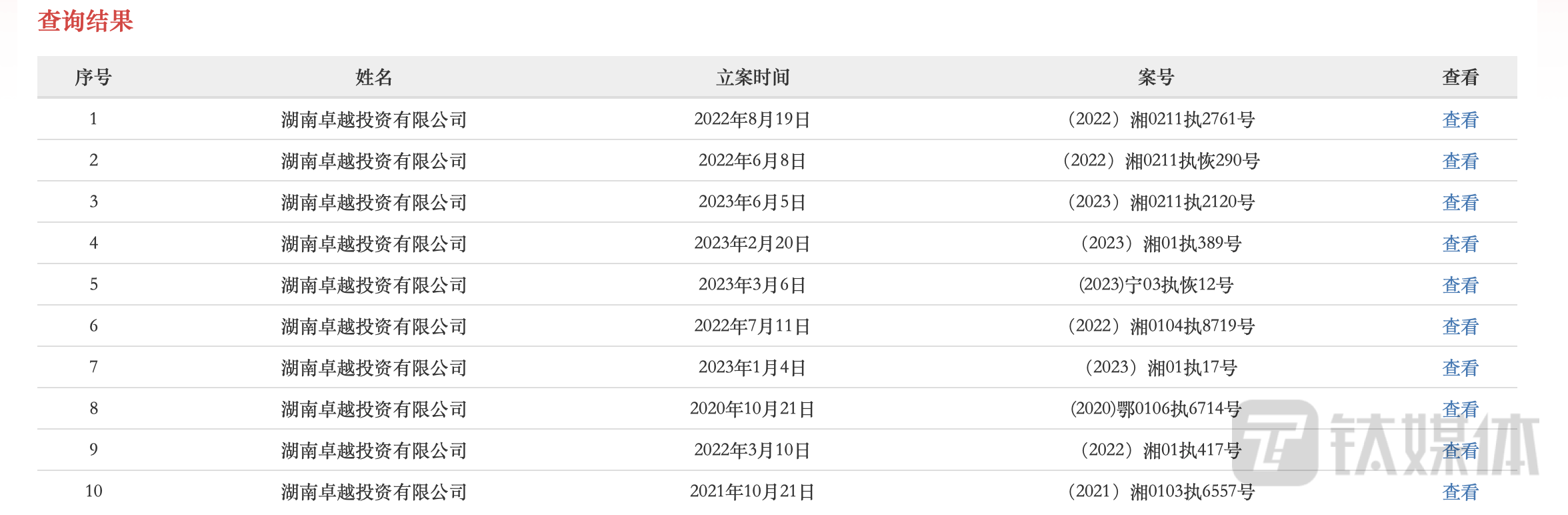1568x515 pixels.
Task: Open 查看 for case 鄂0106执6714号
Action: click(1460, 409)
